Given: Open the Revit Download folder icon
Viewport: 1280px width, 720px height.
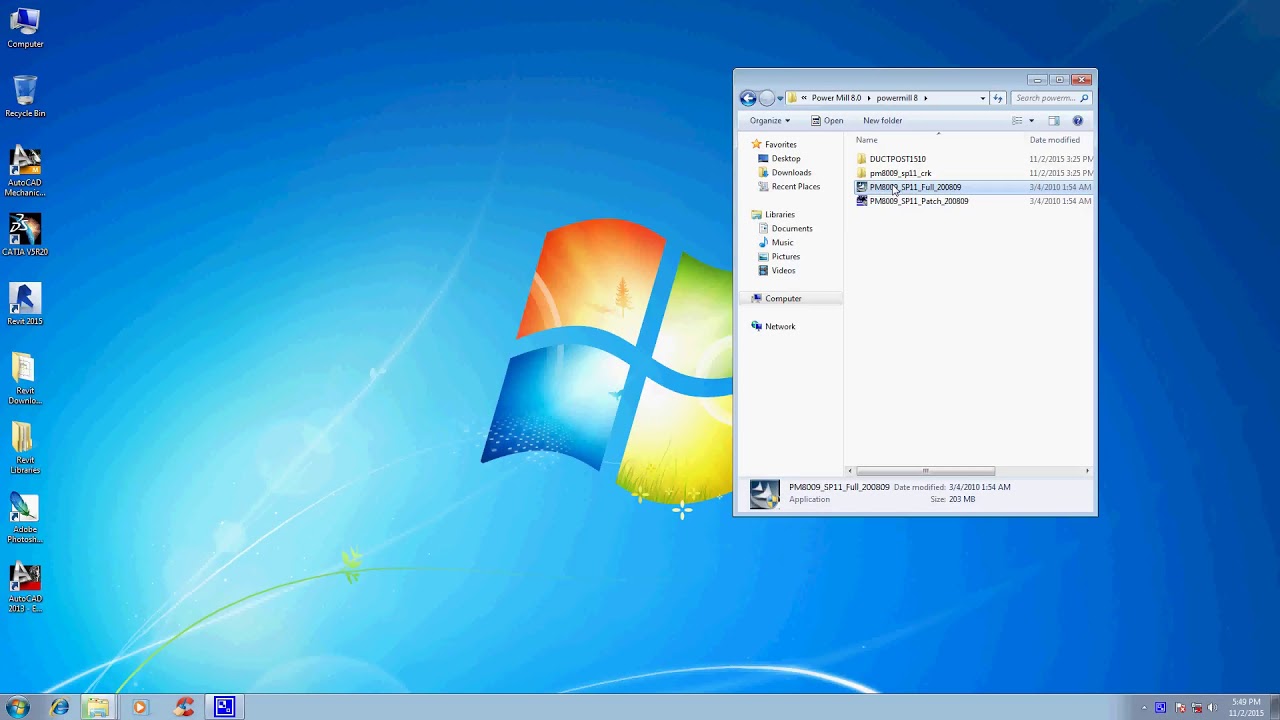Looking at the screenshot, I should (x=25, y=379).
